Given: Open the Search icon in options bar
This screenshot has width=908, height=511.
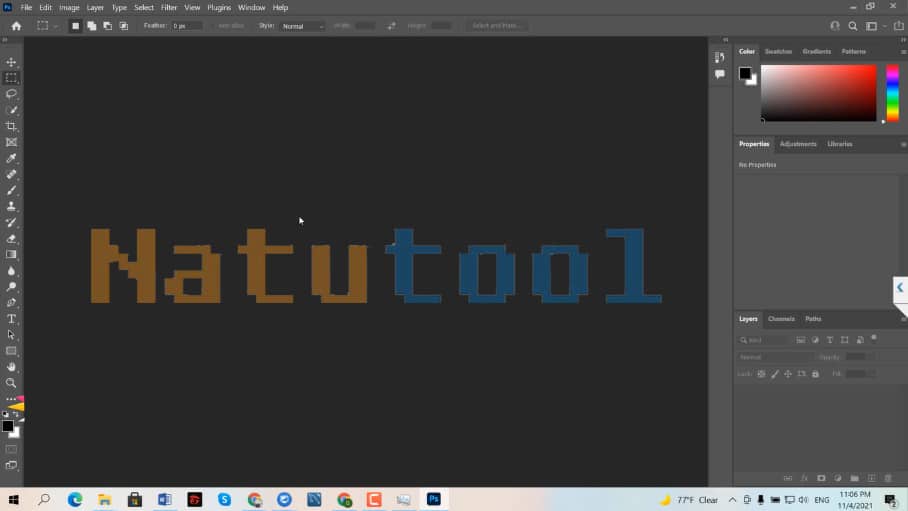Looking at the screenshot, I should 853,26.
